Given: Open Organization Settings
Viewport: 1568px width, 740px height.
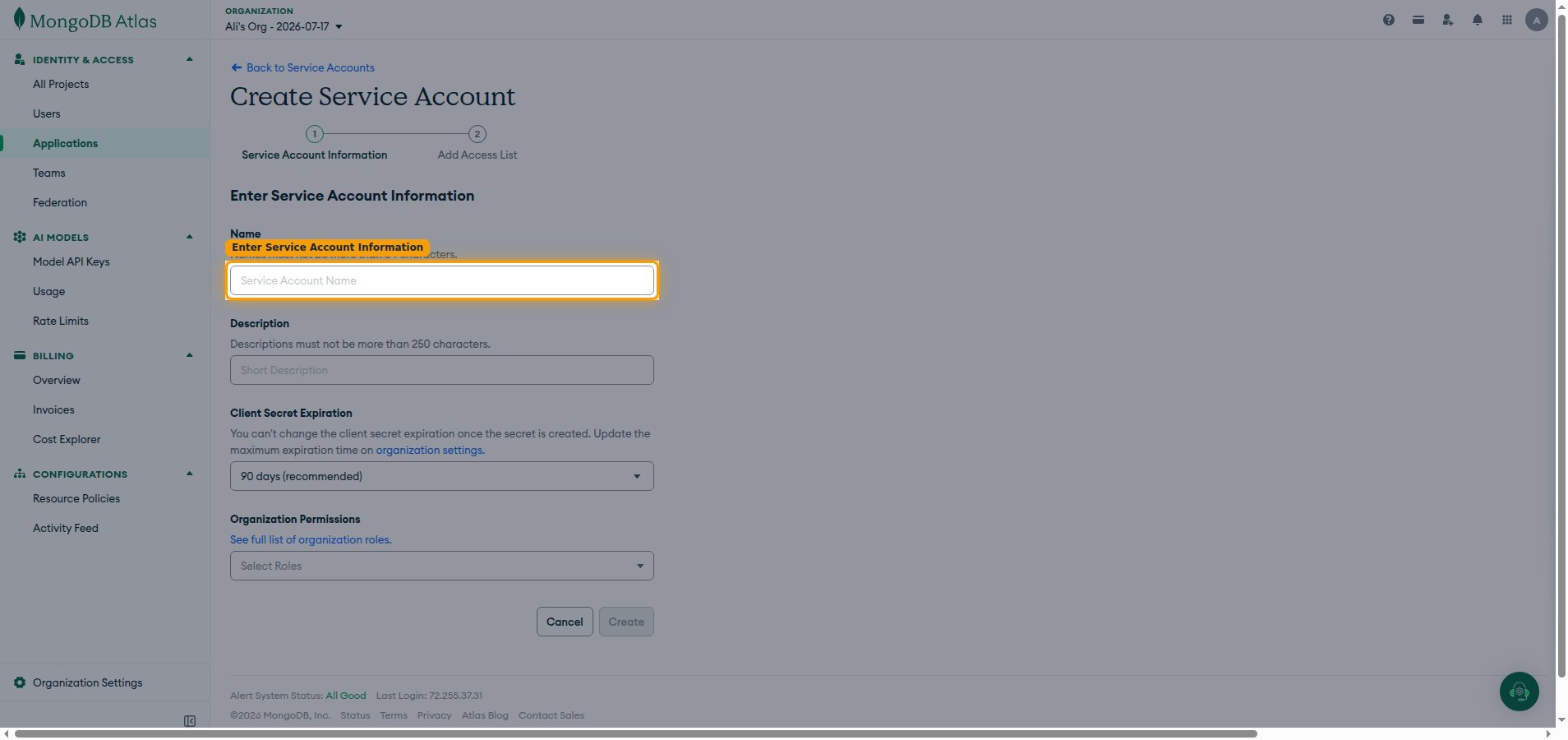Looking at the screenshot, I should [88, 682].
